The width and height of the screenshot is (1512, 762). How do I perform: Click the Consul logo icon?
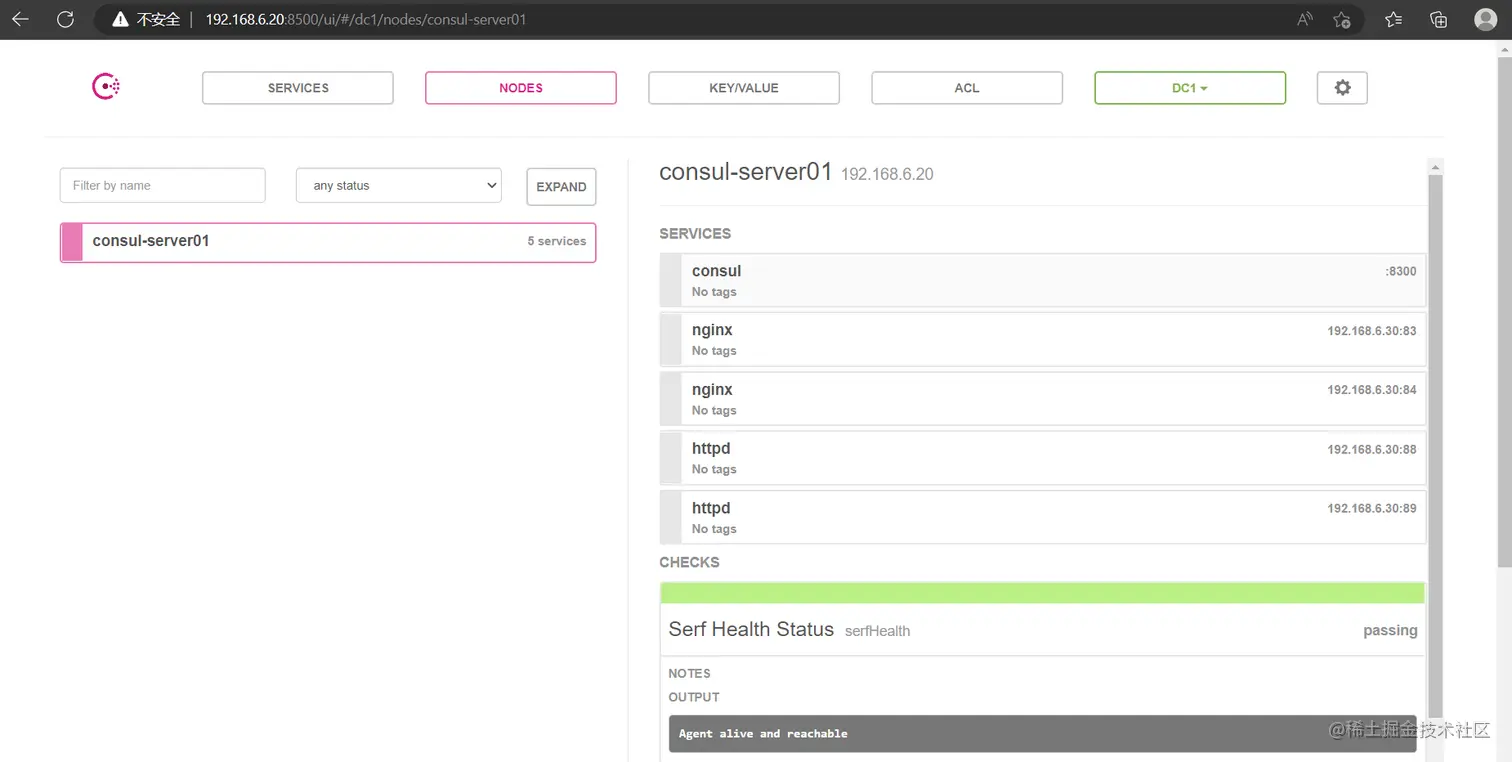[x=106, y=87]
